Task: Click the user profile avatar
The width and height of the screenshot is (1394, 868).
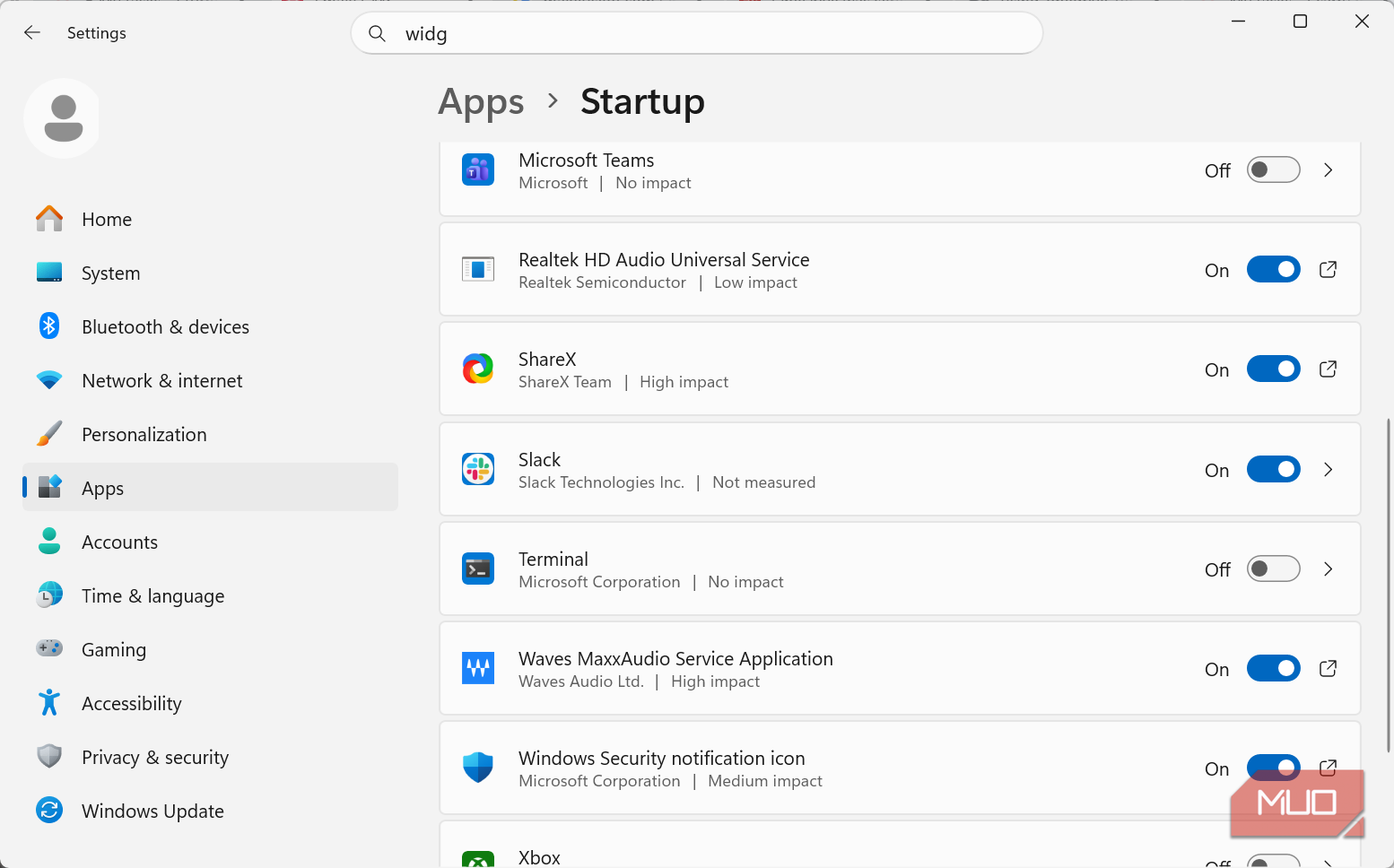Action: pos(63,118)
